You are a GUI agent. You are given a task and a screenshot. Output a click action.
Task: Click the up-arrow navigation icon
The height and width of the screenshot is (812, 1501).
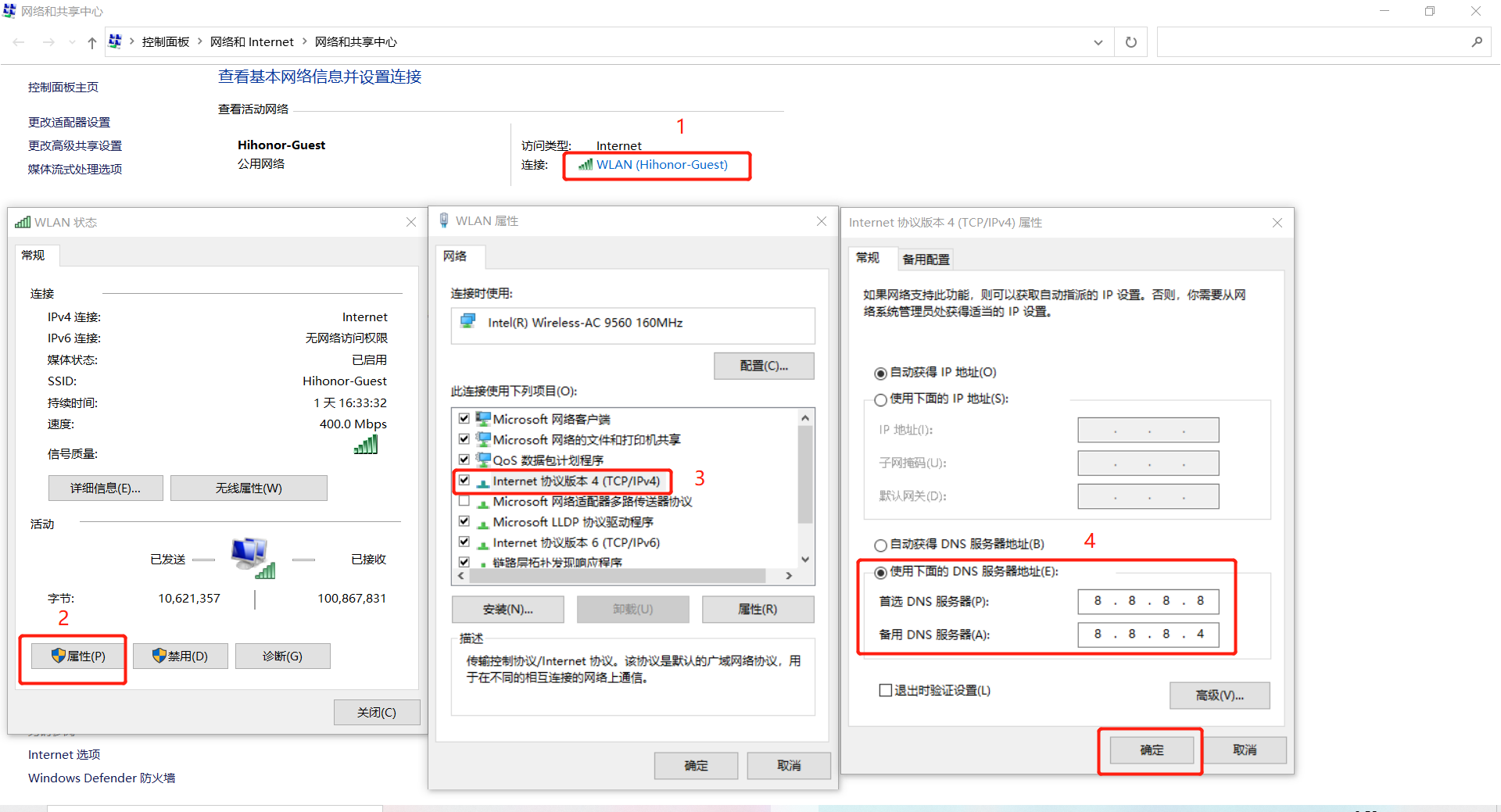pyautogui.click(x=92, y=42)
